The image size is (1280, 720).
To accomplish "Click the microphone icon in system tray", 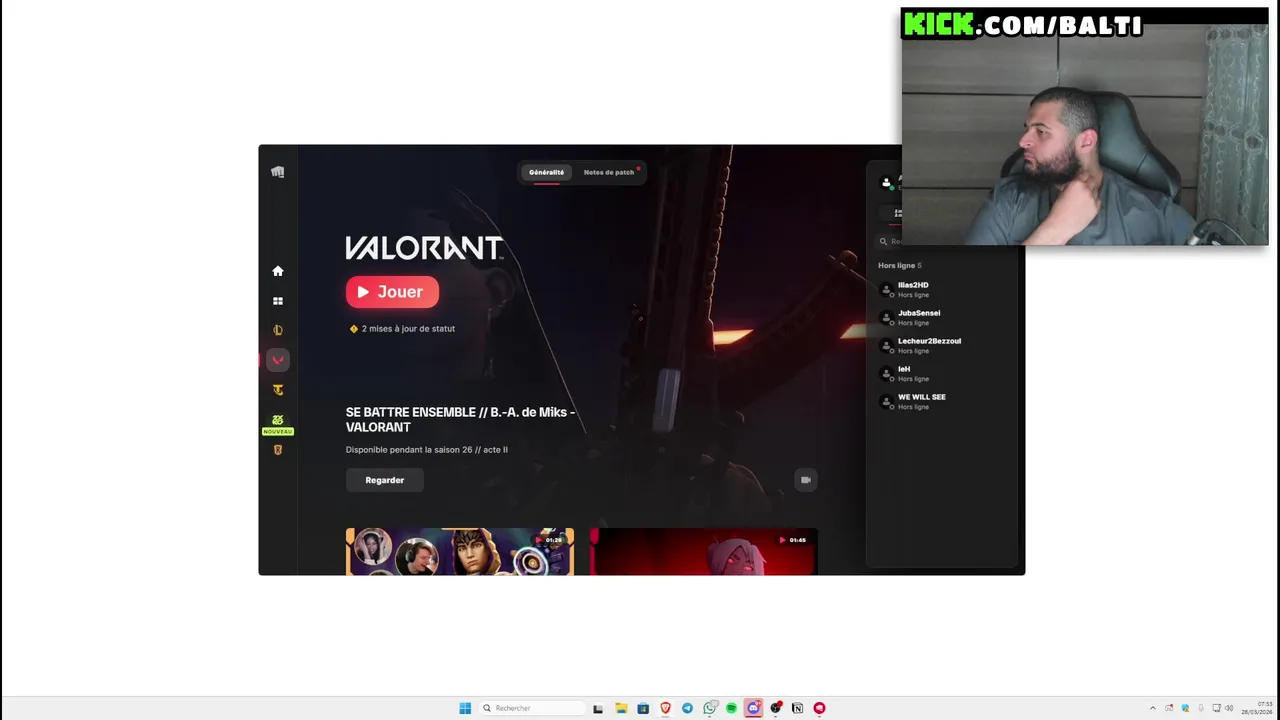I will (x=1201, y=708).
